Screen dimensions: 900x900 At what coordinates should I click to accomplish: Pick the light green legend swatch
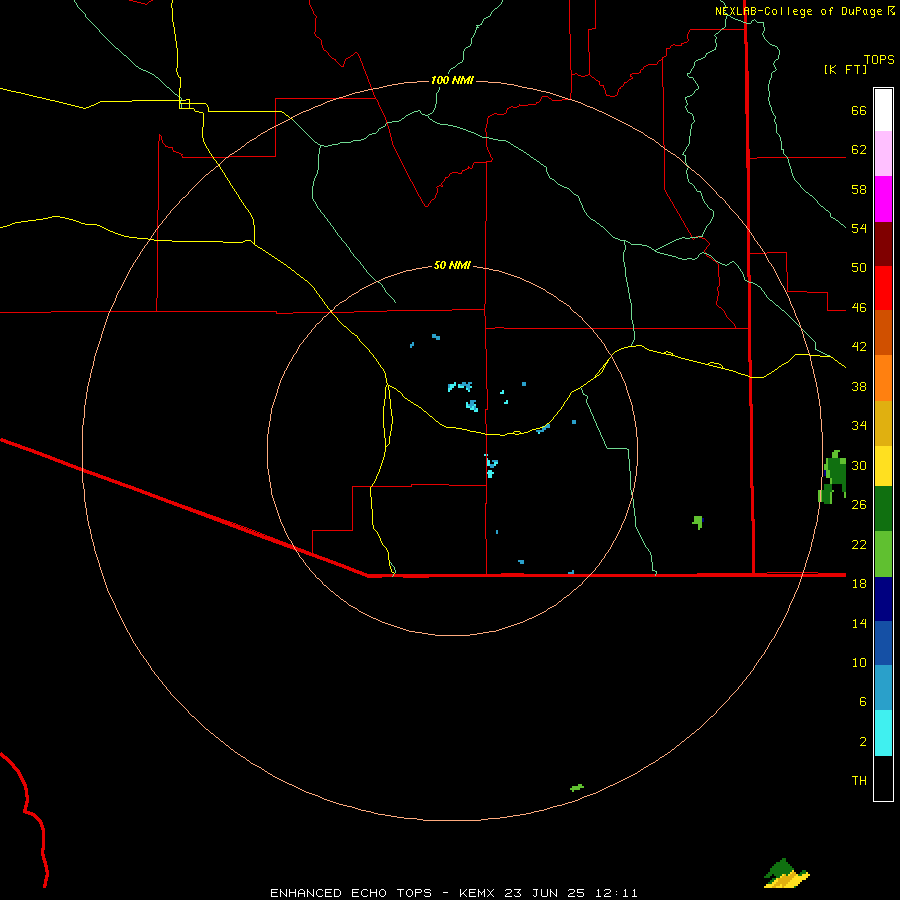tap(883, 554)
